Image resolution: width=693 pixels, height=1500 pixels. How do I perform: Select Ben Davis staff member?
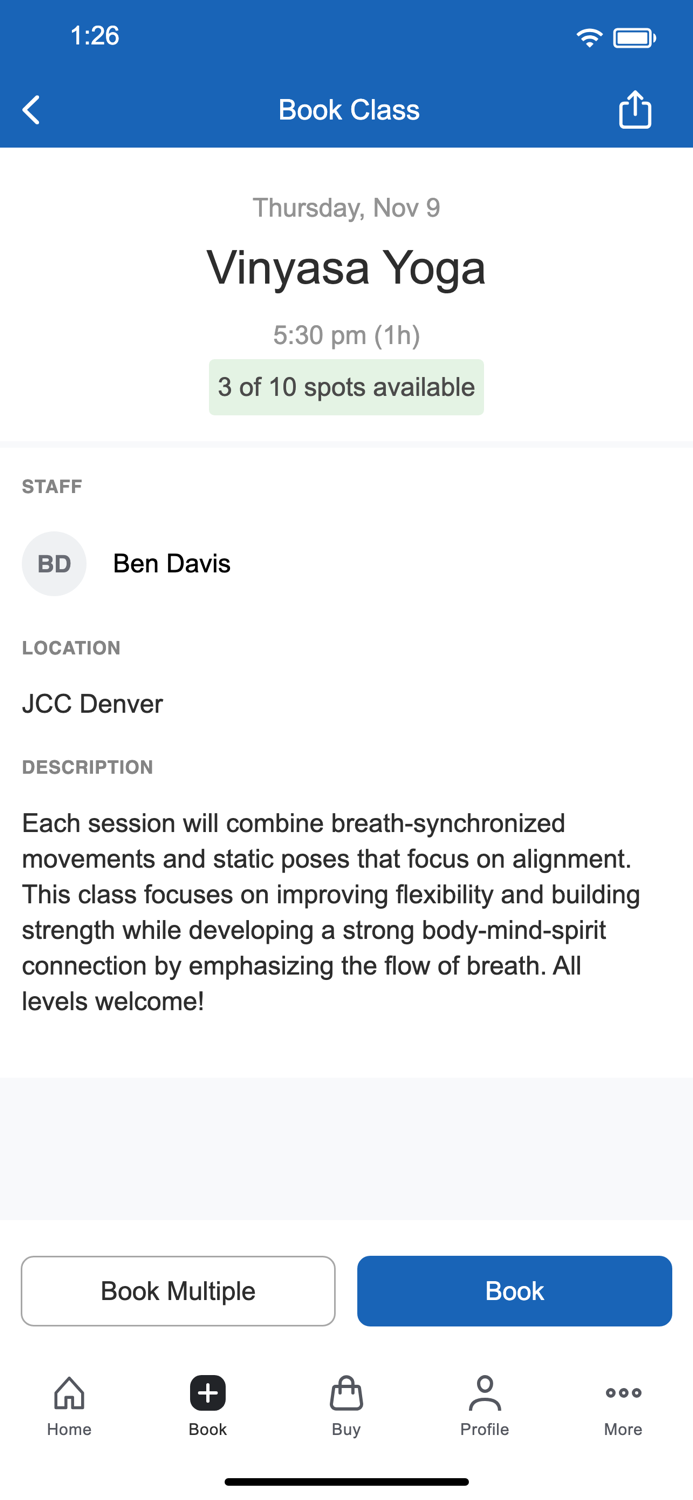171,563
